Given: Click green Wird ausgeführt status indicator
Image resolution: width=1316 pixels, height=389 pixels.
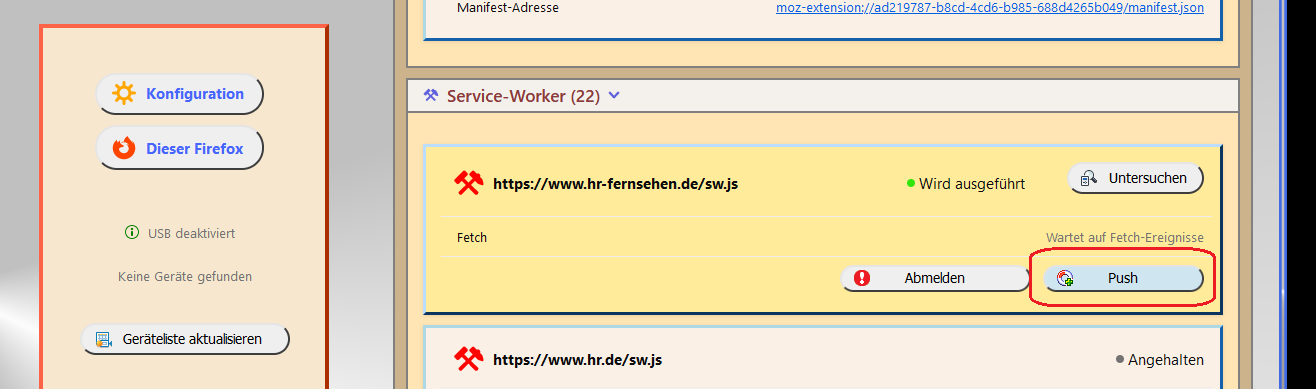Looking at the screenshot, I should click(x=911, y=184).
